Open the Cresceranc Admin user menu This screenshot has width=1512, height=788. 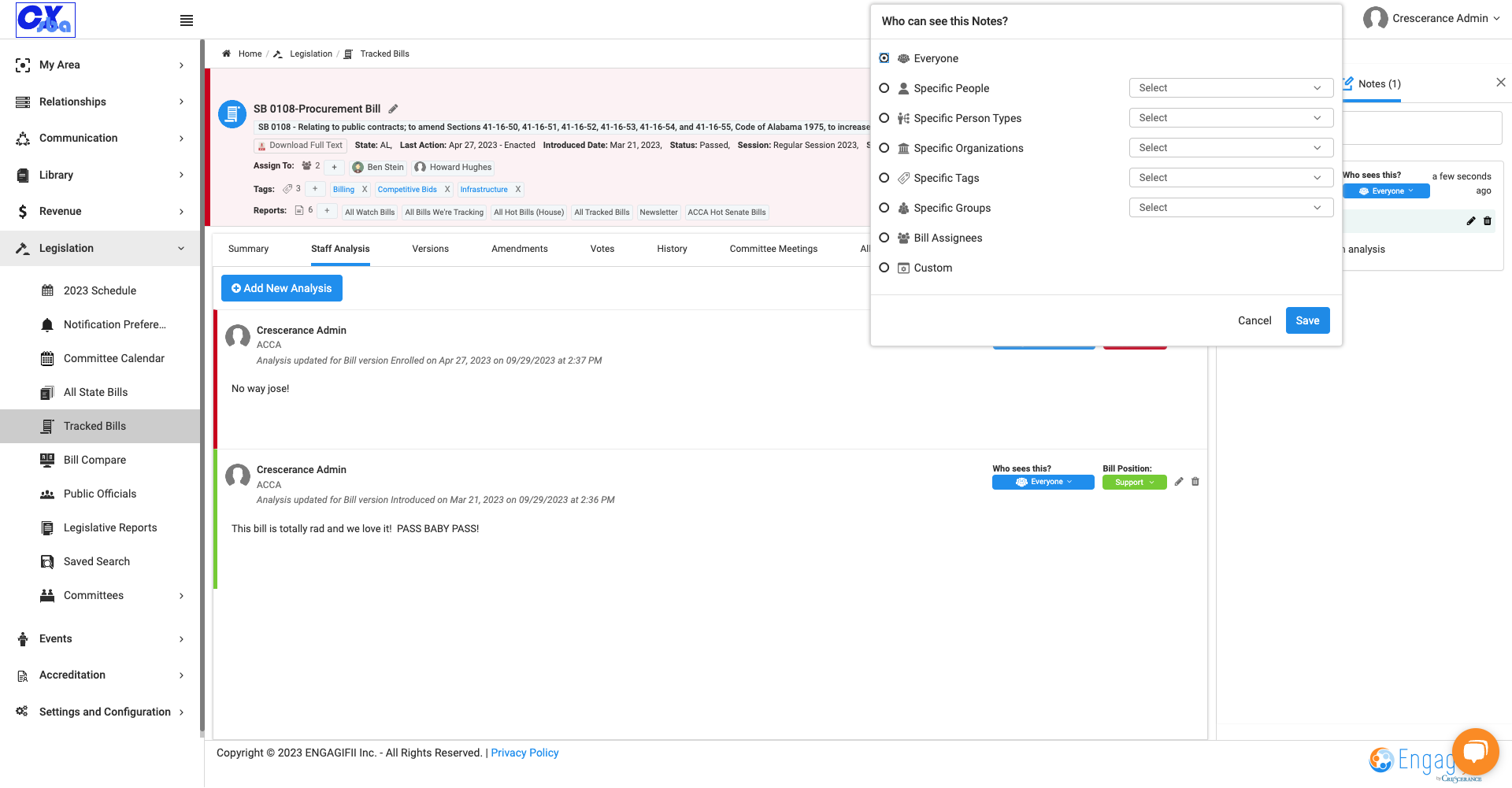tap(1432, 18)
